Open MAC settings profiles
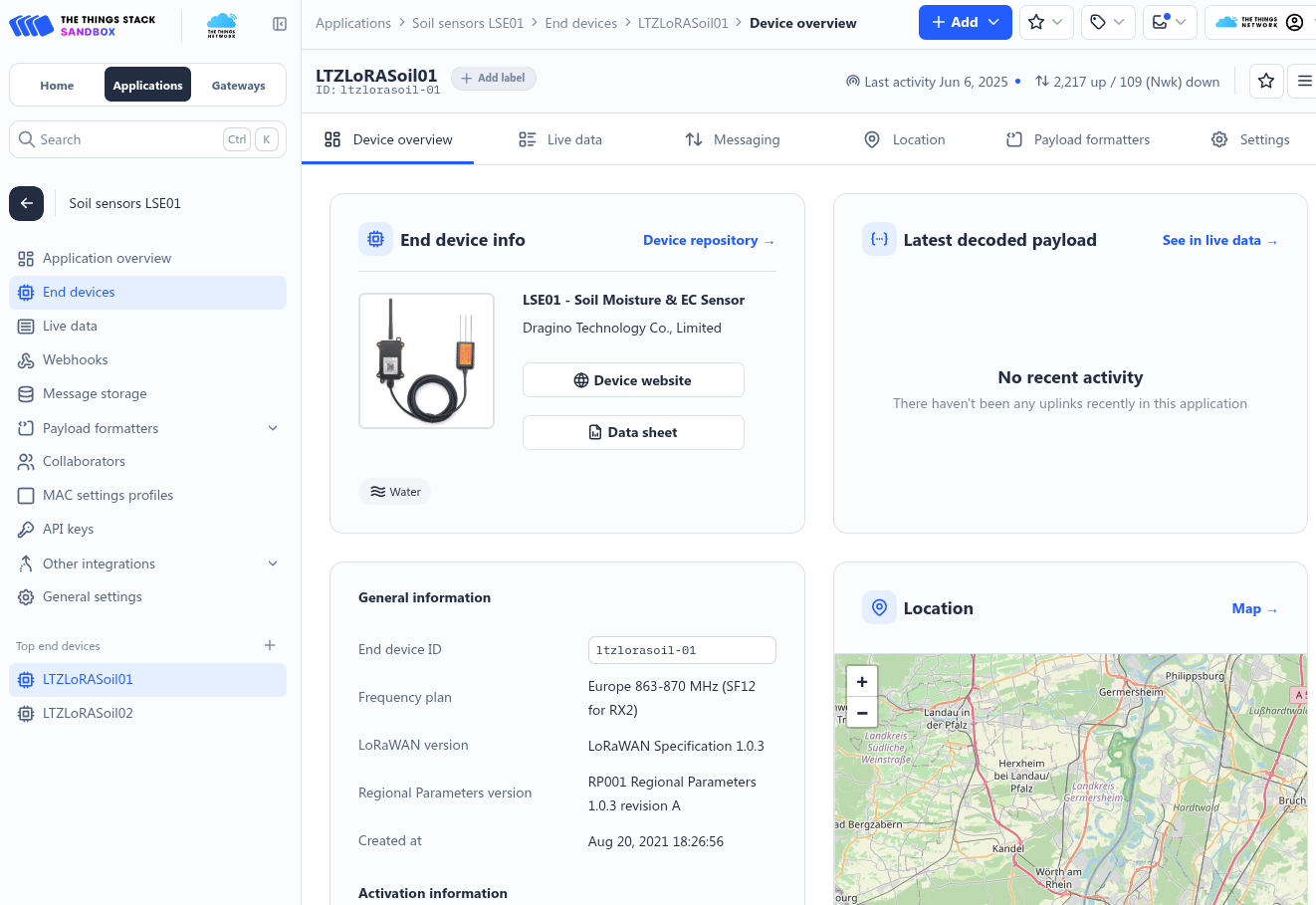 (x=147, y=496)
